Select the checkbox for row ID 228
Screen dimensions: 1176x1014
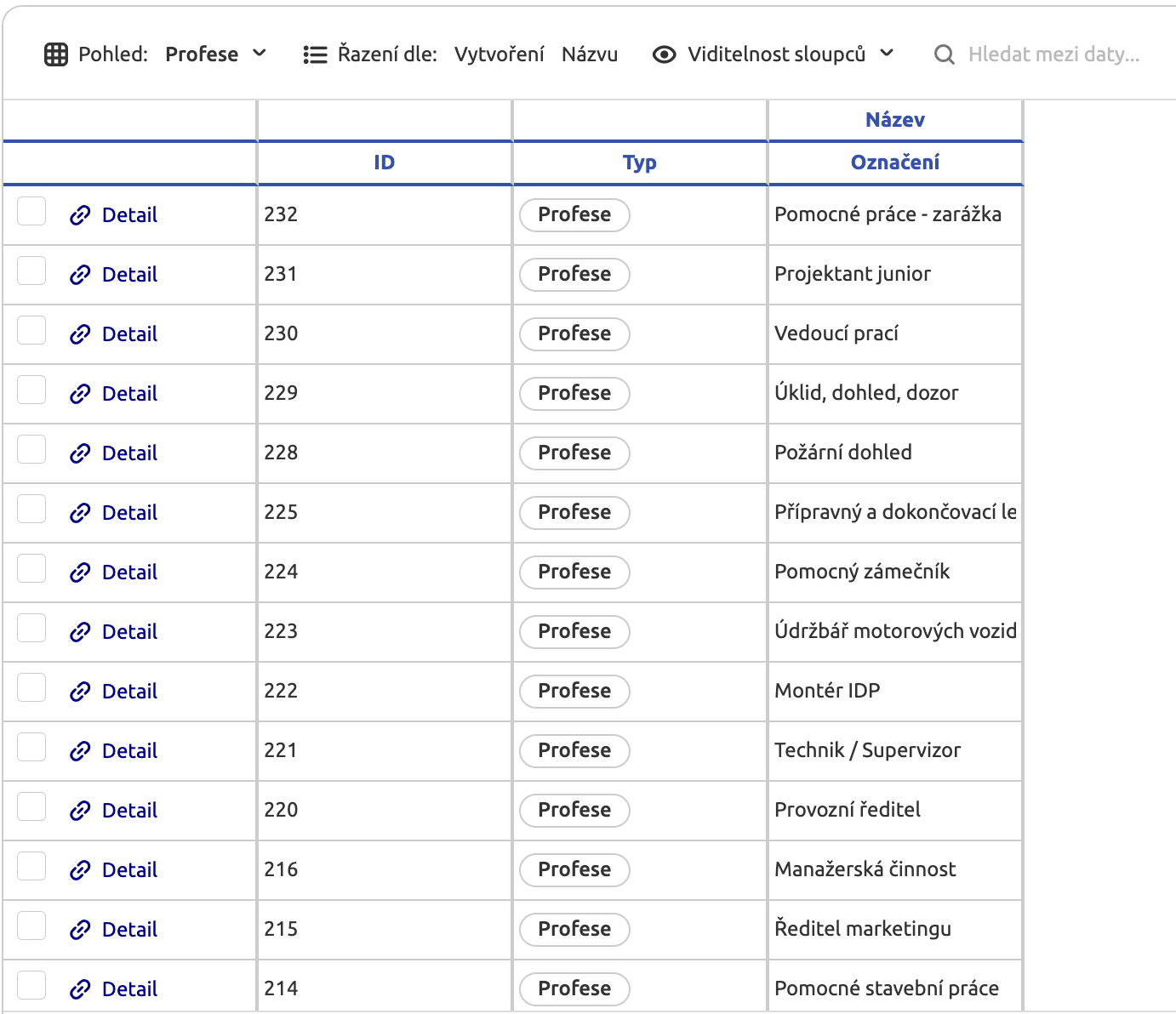coord(31,450)
